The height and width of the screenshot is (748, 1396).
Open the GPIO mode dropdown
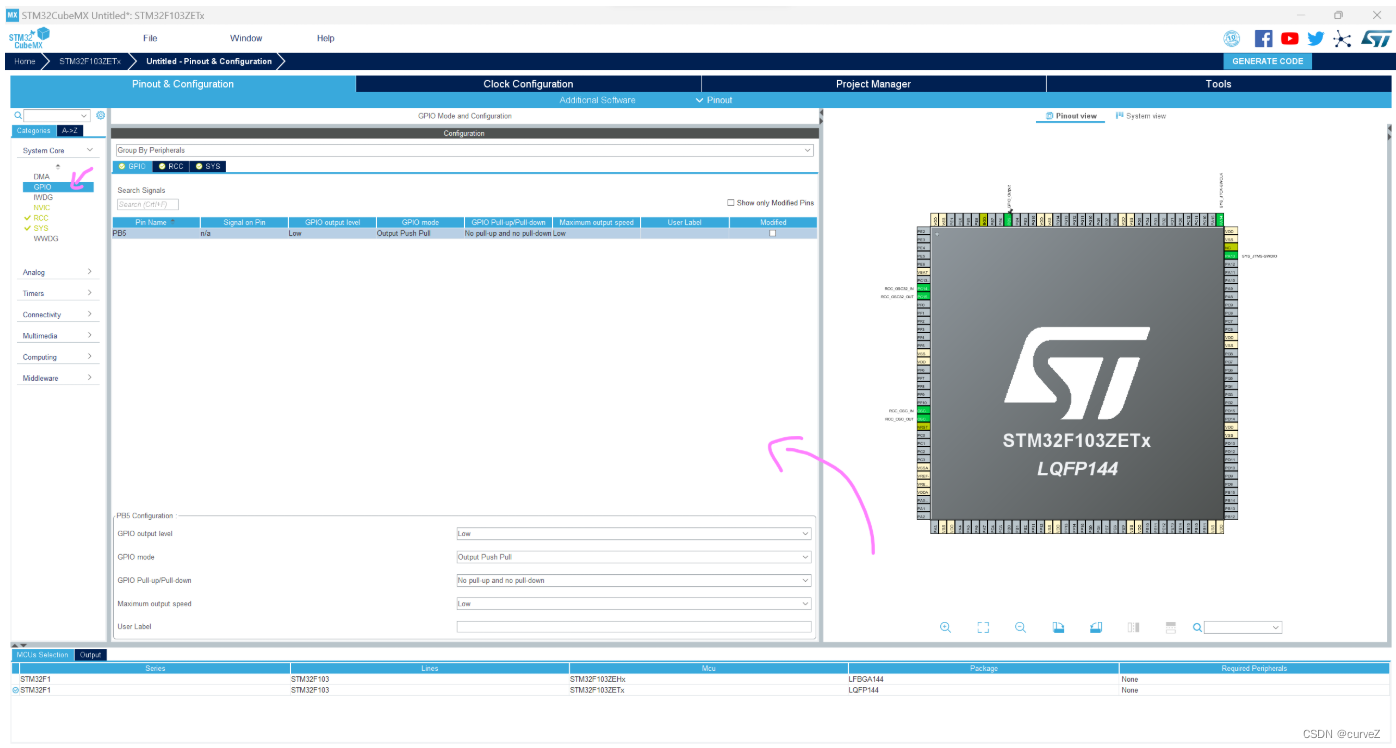[634, 557]
